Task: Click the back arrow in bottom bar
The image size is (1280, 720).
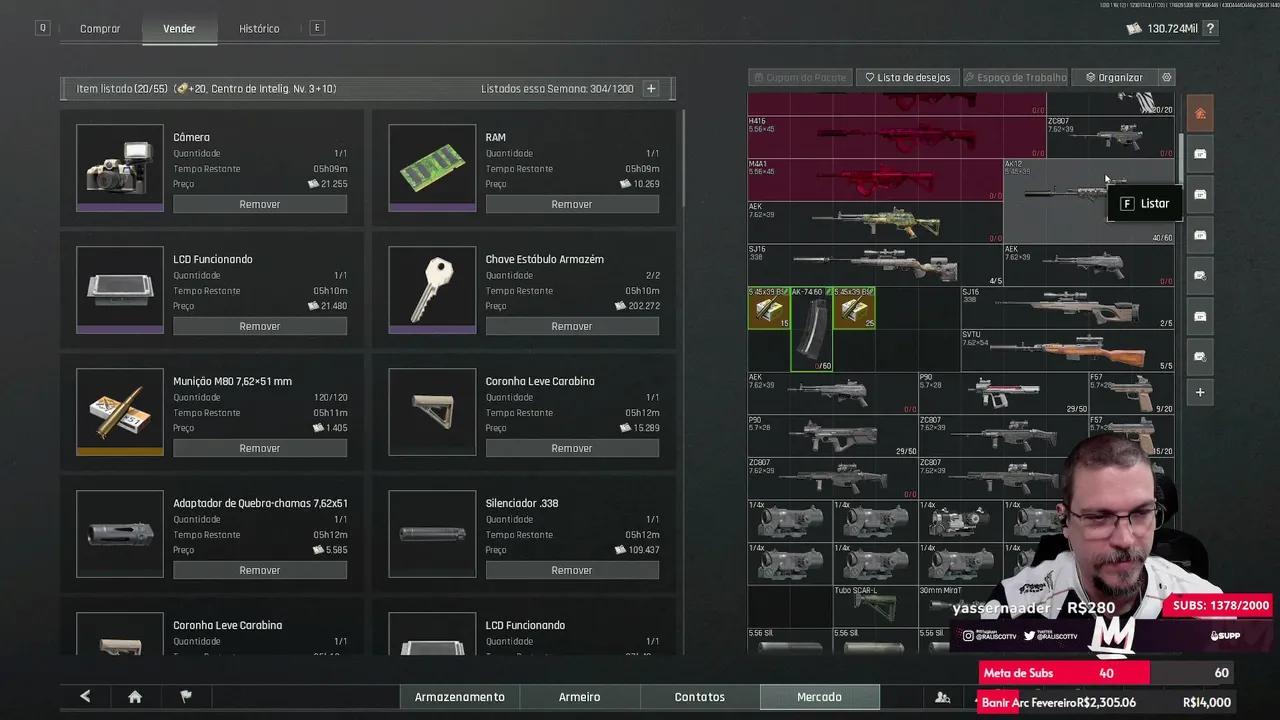Action: click(x=85, y=697)
